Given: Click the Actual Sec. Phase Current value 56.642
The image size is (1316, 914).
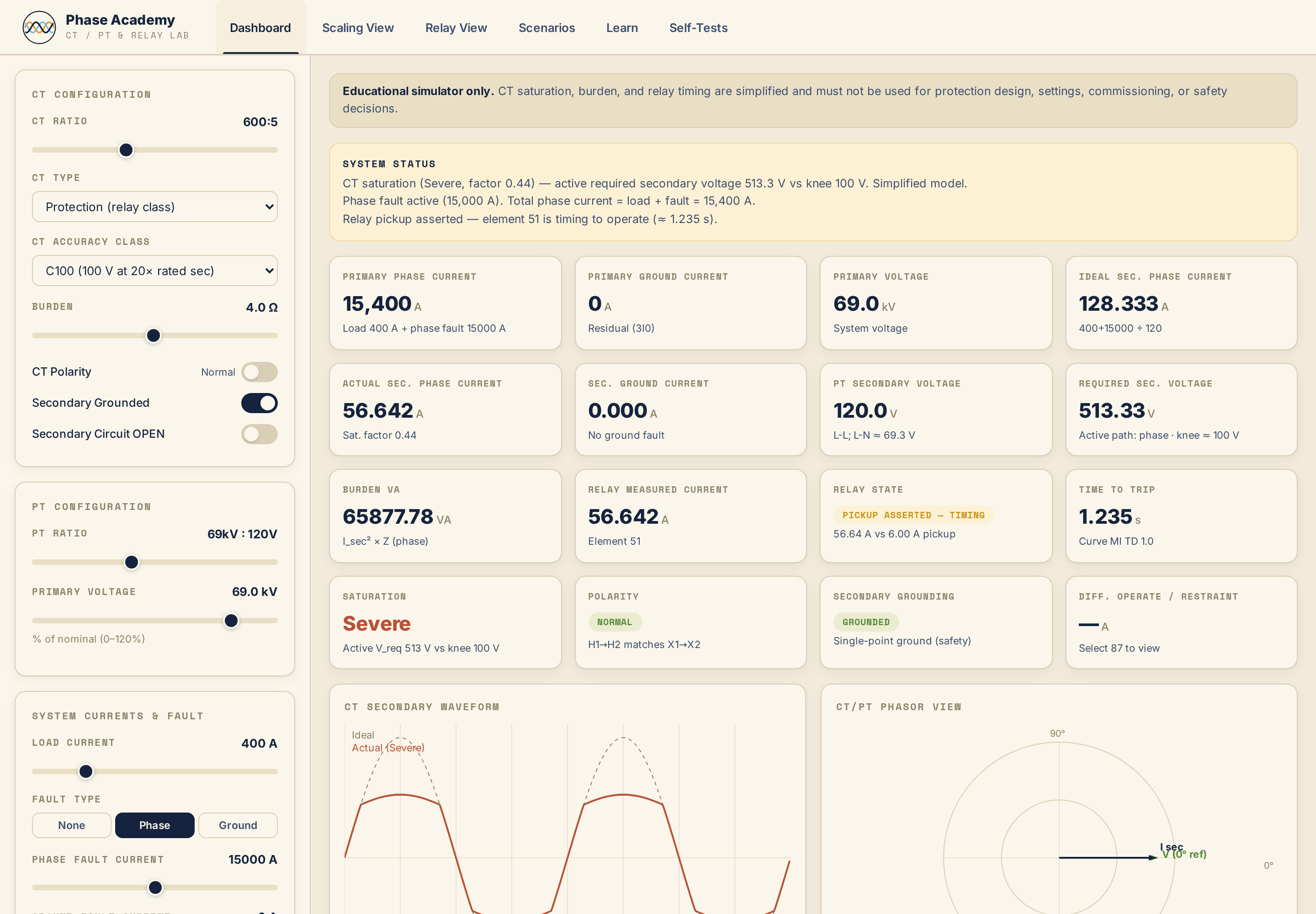Looking at the screenshot, I should 378,410.
